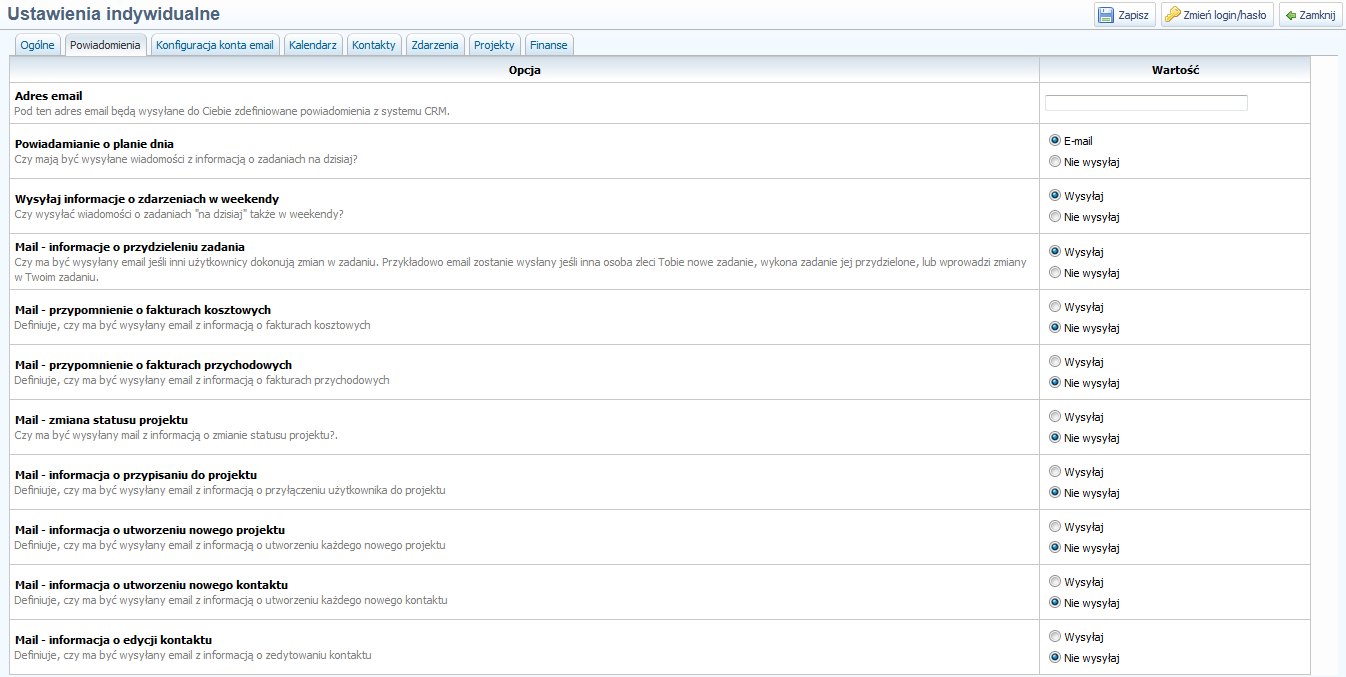Open the Kalendarz tab
The height and width of the screenshot is (677, 1346).
[312, 45]
